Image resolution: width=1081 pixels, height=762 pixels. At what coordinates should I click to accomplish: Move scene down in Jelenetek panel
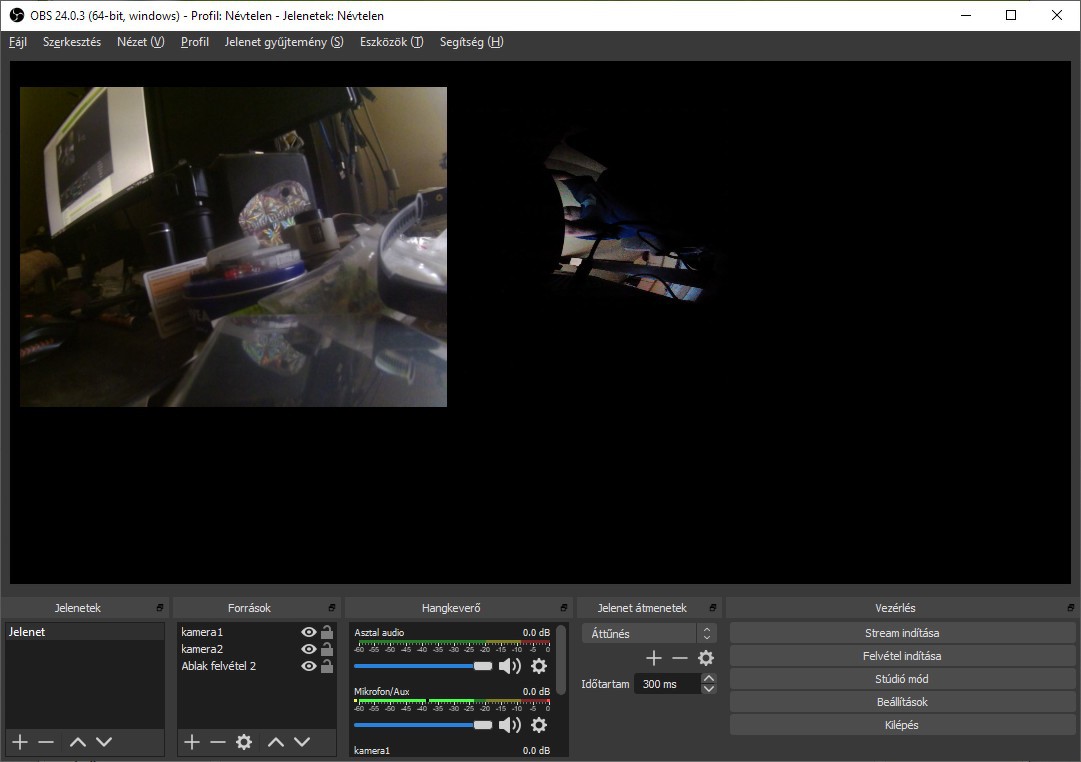[104, 742]
